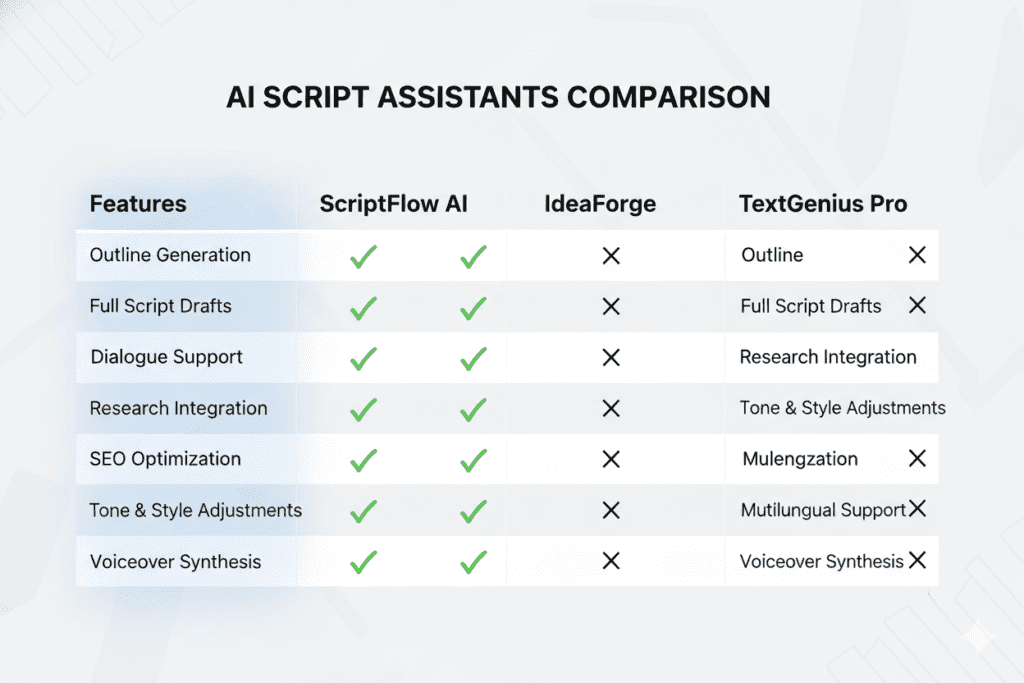The height and width of the screenshot is (683, 1024).
Task: Click the IdeaForge X mark for Outline Generation
Action: pos(611,256)
